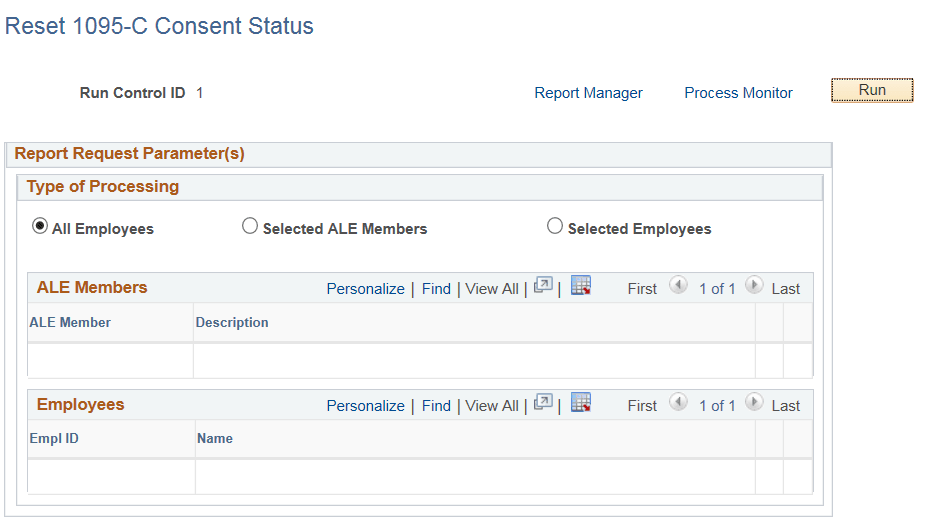Click the Name column header in Employees
950x526 pixels.
[215, 439]
